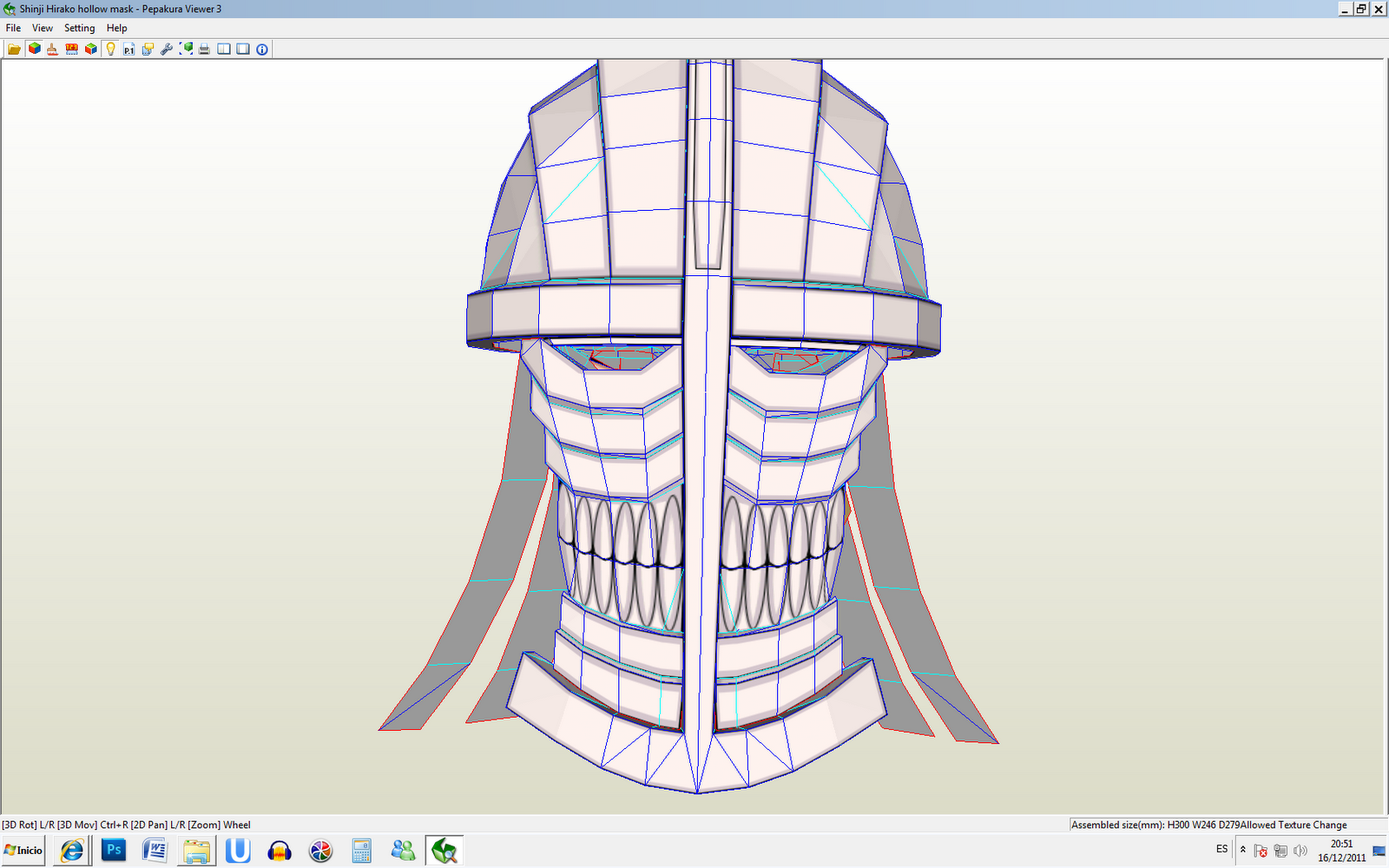1389x868 pixels.
Task: Toggle the right split-pane layout view
Action: 242,49
